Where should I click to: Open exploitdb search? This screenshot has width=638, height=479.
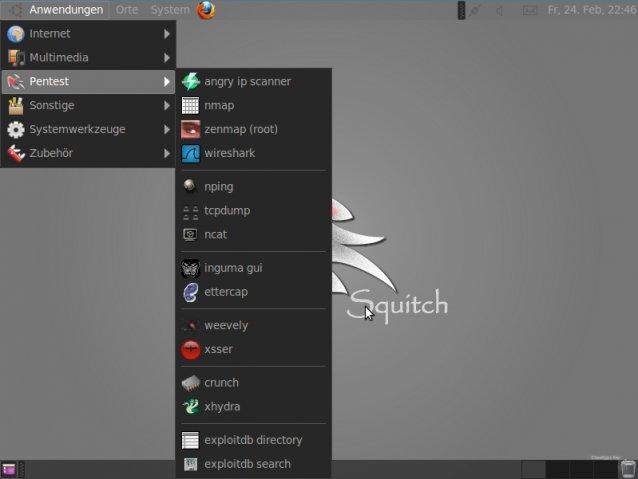pos(253,464)
